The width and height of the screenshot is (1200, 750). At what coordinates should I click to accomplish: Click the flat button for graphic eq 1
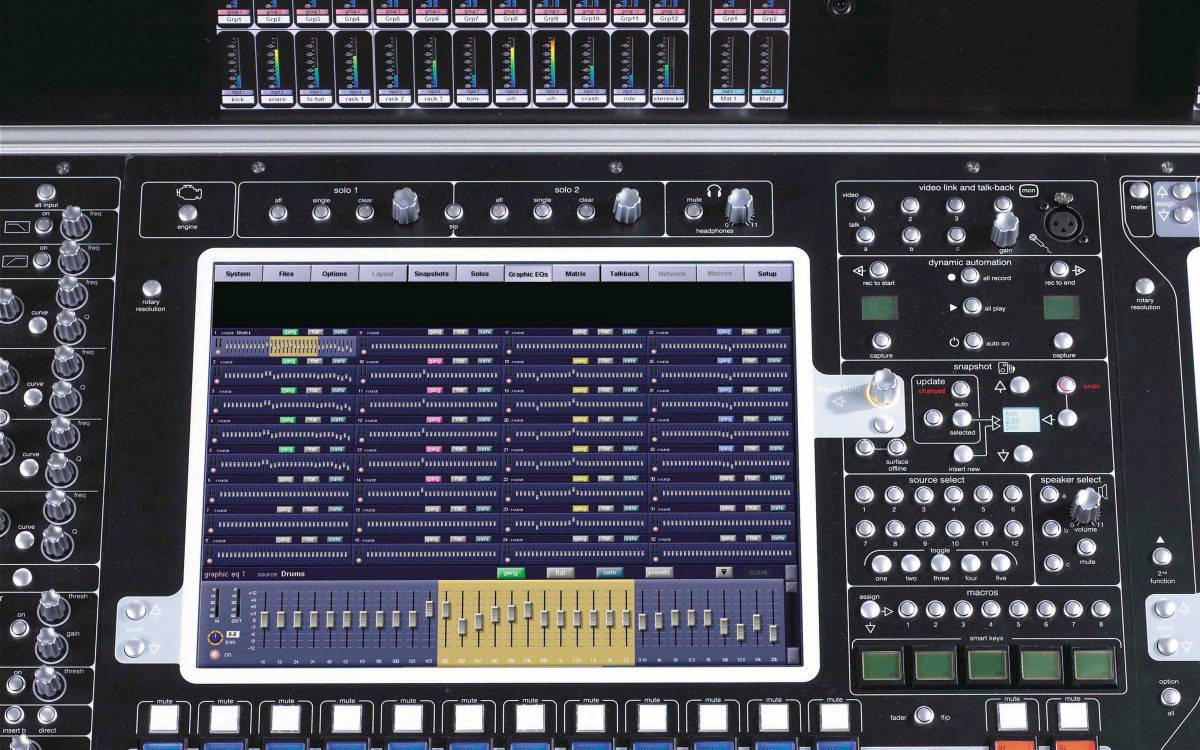point(560,573)
